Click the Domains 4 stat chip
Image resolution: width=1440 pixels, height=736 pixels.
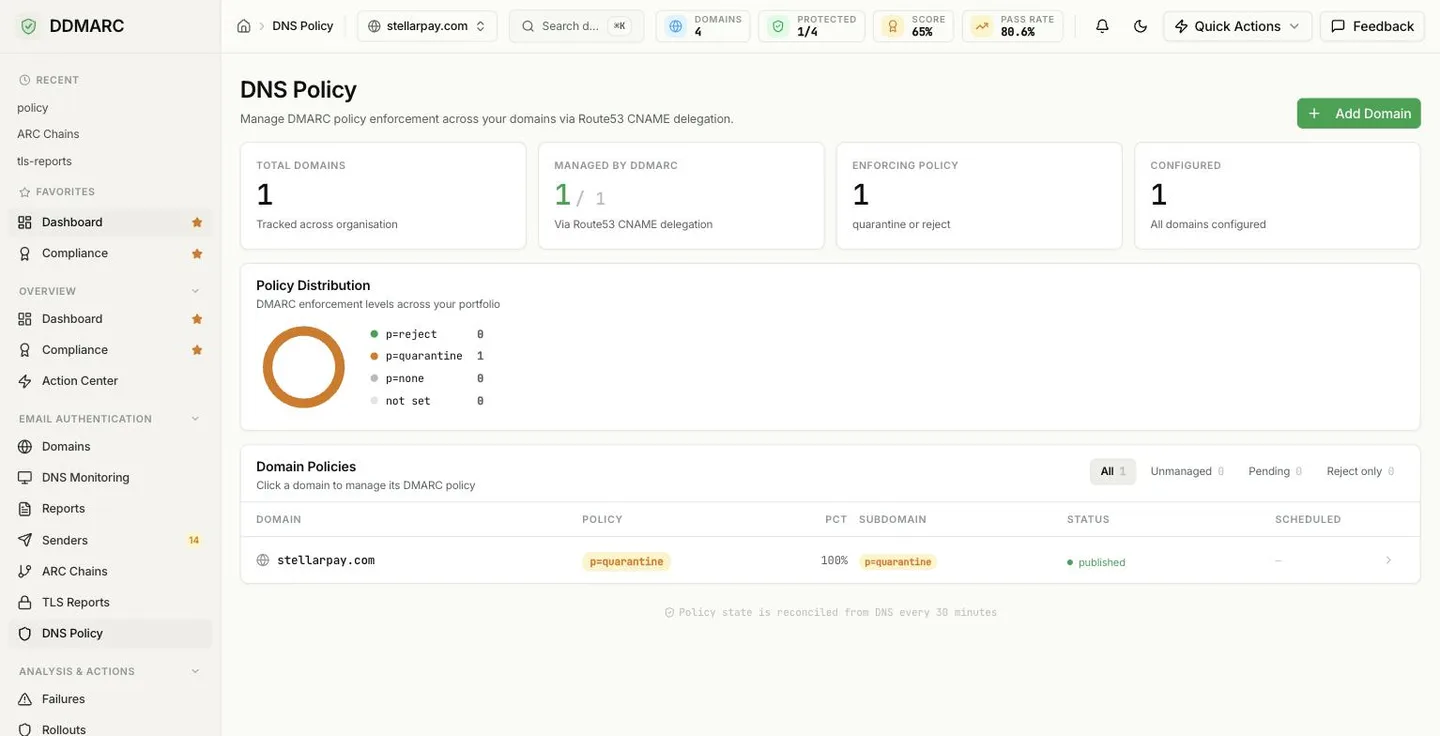tap(703, 26)
